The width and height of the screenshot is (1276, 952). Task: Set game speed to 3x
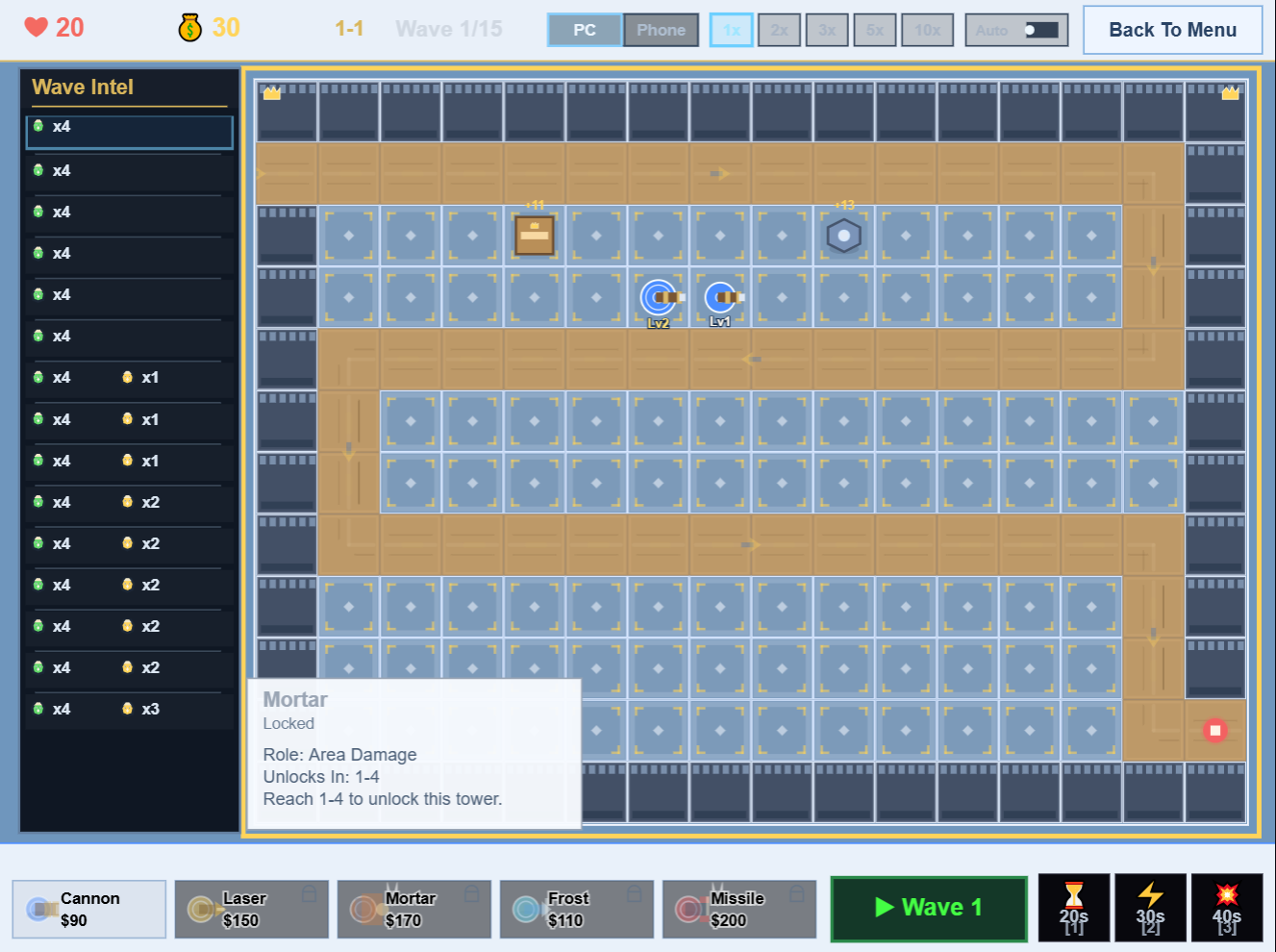[827, 30]
